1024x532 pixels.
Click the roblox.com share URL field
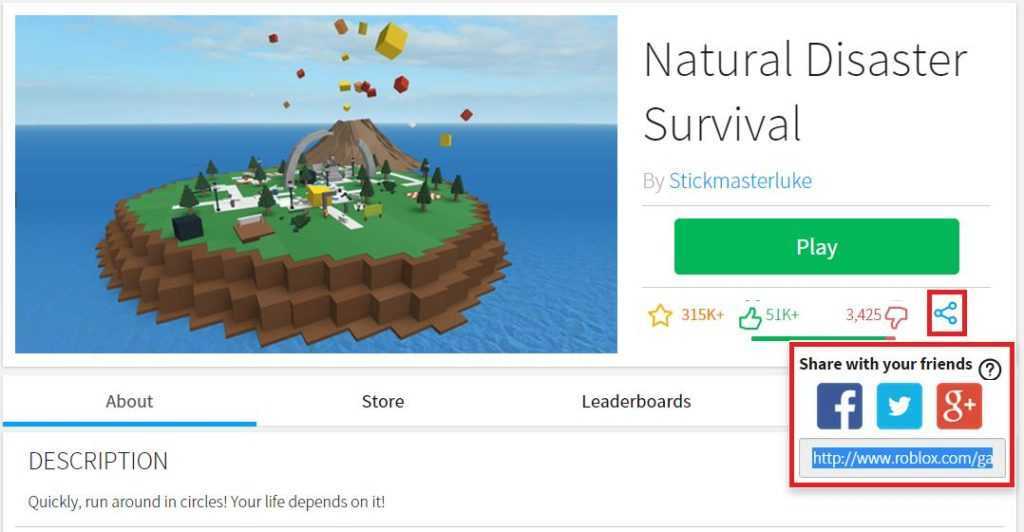(x=902, y=458)
